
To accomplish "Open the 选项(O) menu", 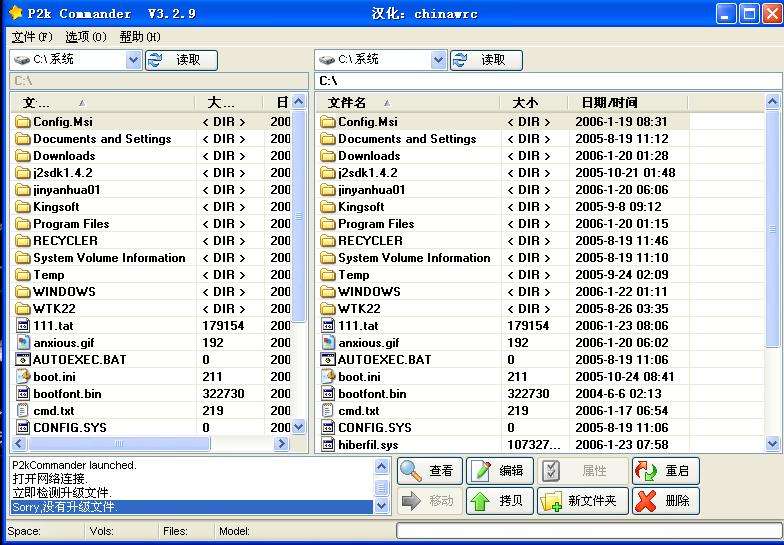I will click(x=85, y=37).
